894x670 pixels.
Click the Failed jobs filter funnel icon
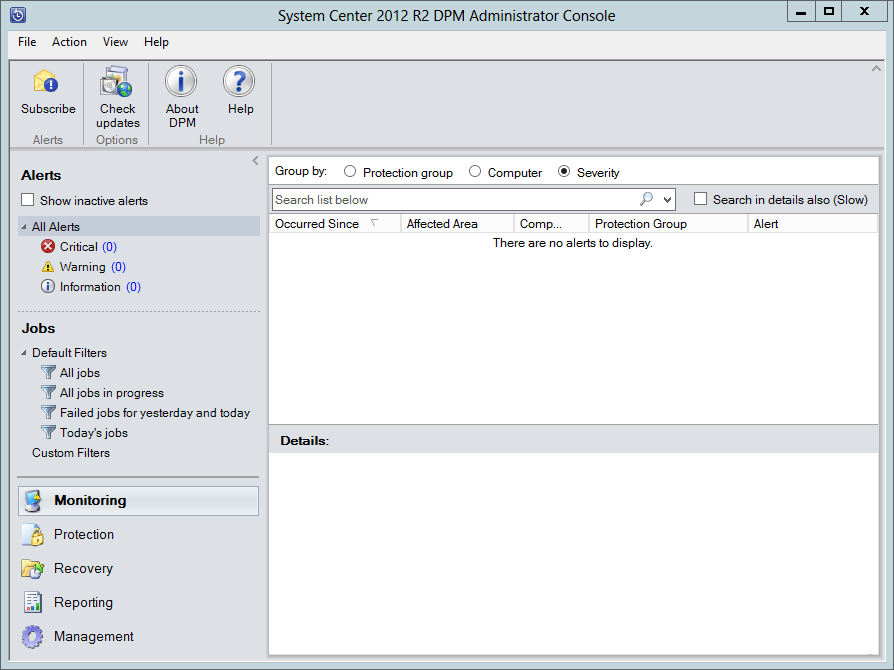[48, 412]
